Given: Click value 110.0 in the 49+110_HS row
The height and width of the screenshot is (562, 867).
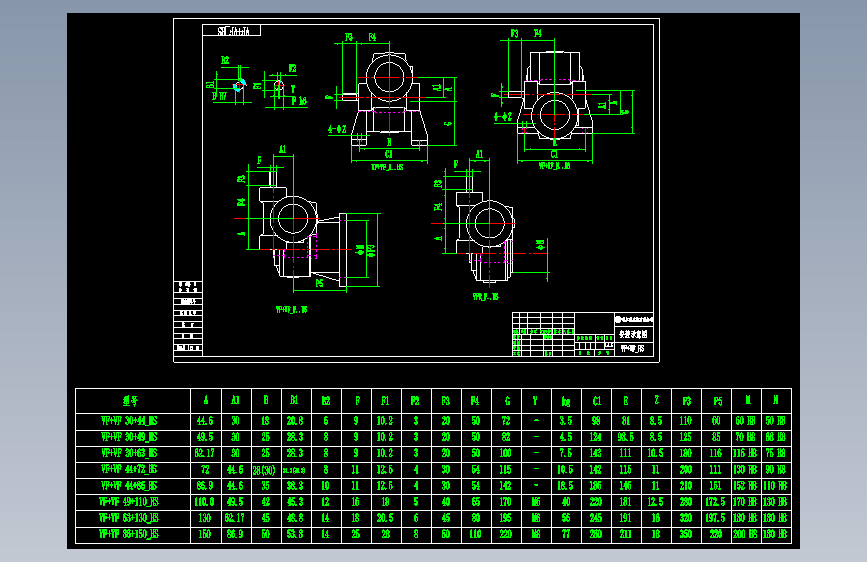Looking at the screenshot, I should [205, 502].
